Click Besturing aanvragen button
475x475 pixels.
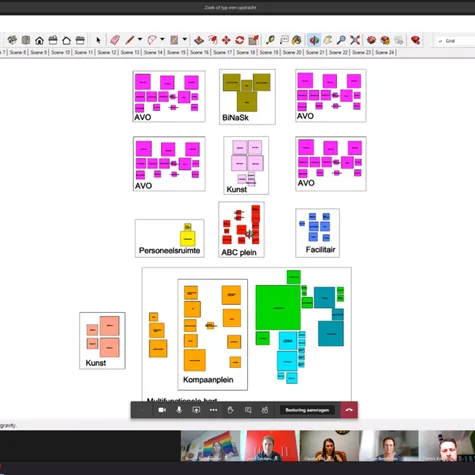(307, 410)
